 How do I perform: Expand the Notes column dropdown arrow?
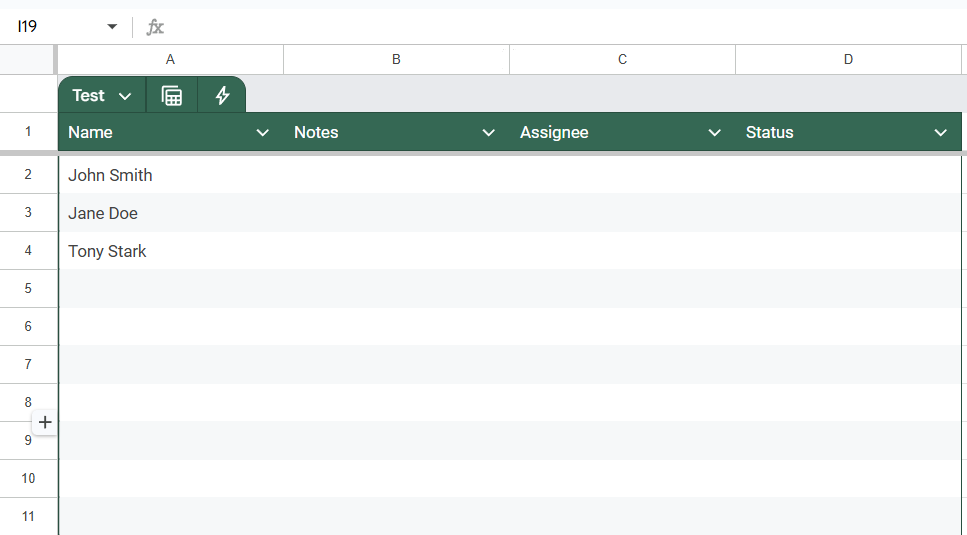tap(488, 133)
